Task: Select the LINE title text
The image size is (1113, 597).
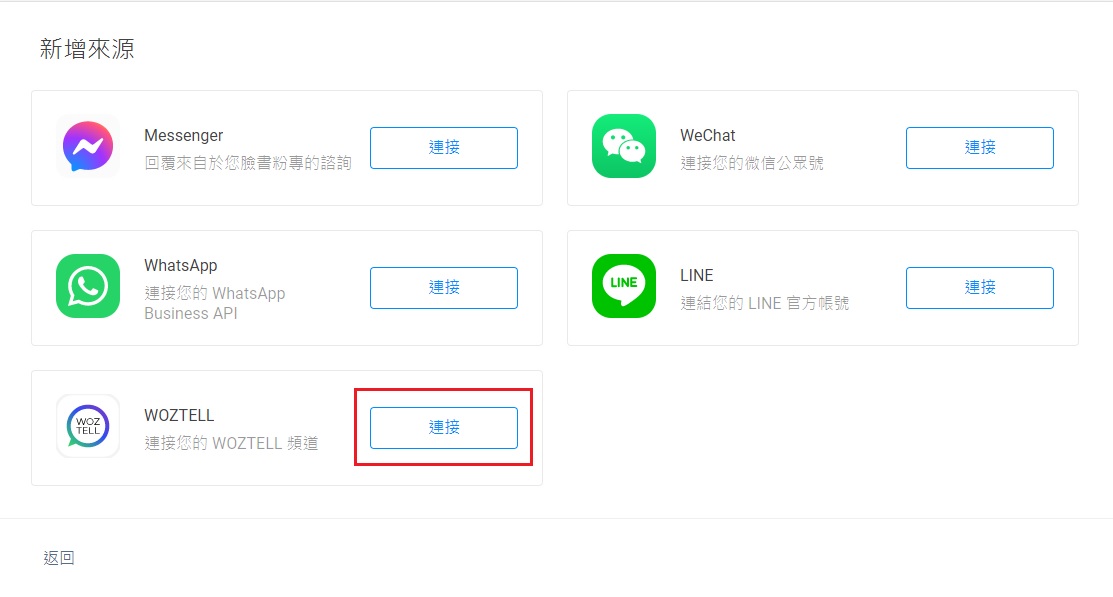Action: (696, 275)
